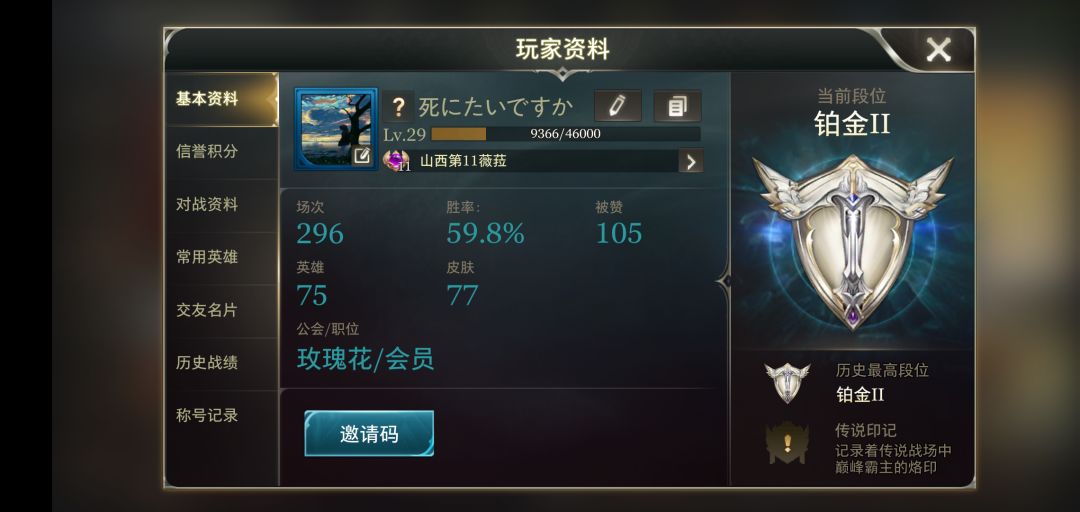Open the 称号记录 tab
This screenshot has height=512, width=1080.
pos(207,416)
